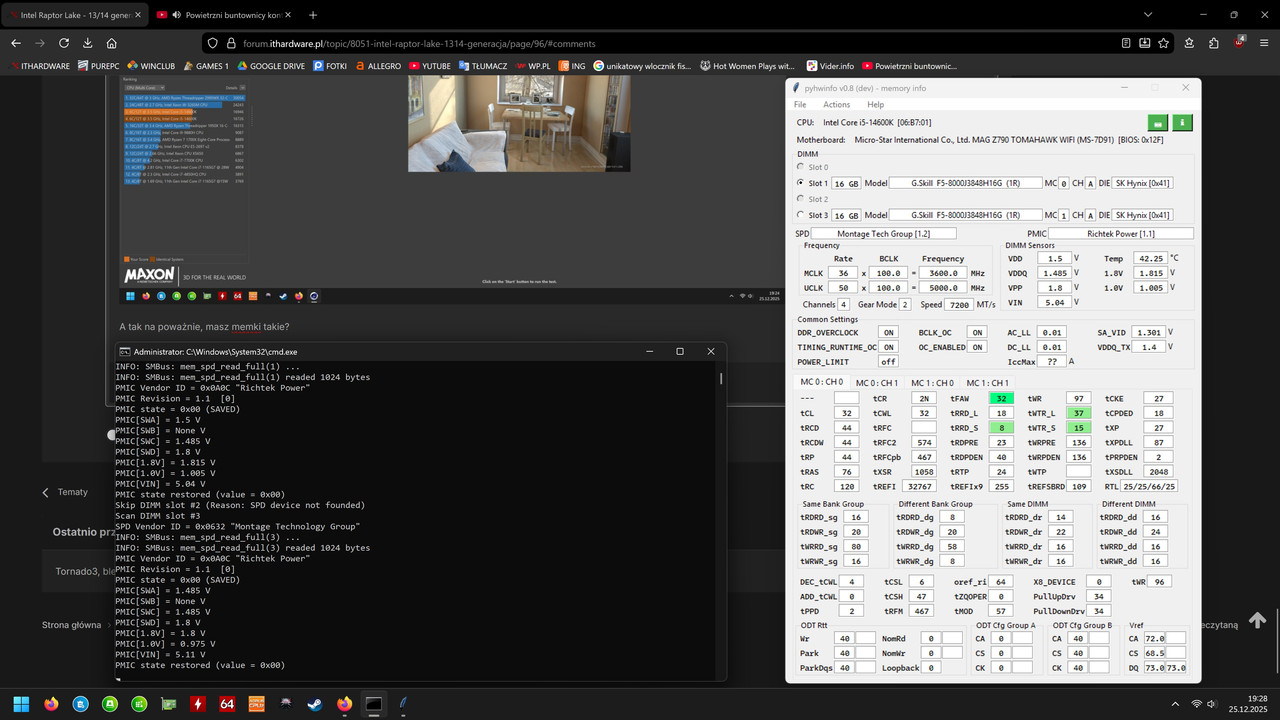Open the volume tray icon
The width and height of the screenshot is (1280, 720).
coord(1214,704)
